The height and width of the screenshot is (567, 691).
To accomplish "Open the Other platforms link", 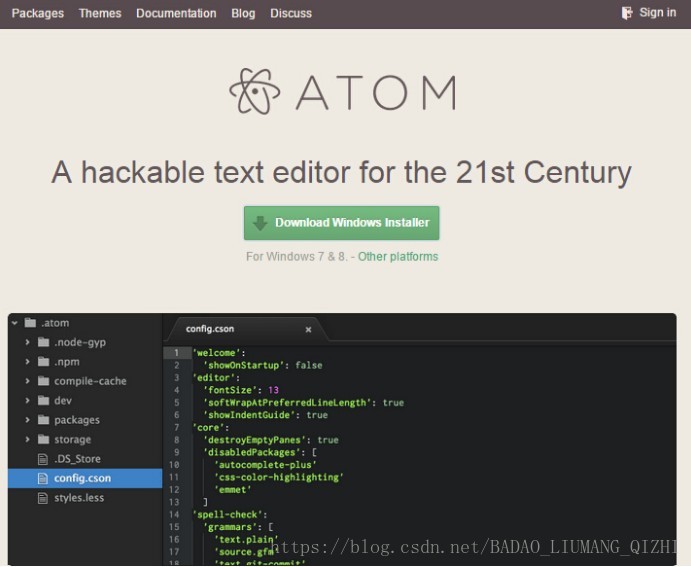I will (x=398, y=256).
